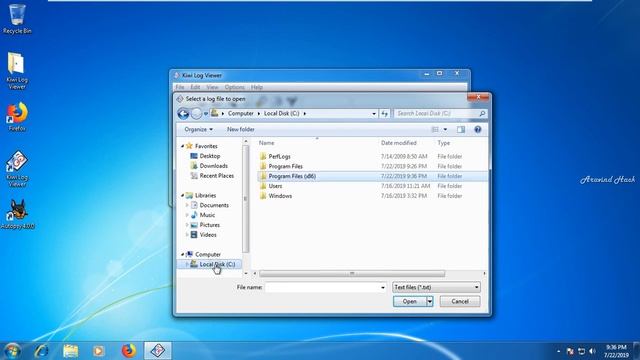This screenshot has height=360, width=640.
Task: Open the File menu in Kiwi Log Viewer
Action: [x=180, y=87]
